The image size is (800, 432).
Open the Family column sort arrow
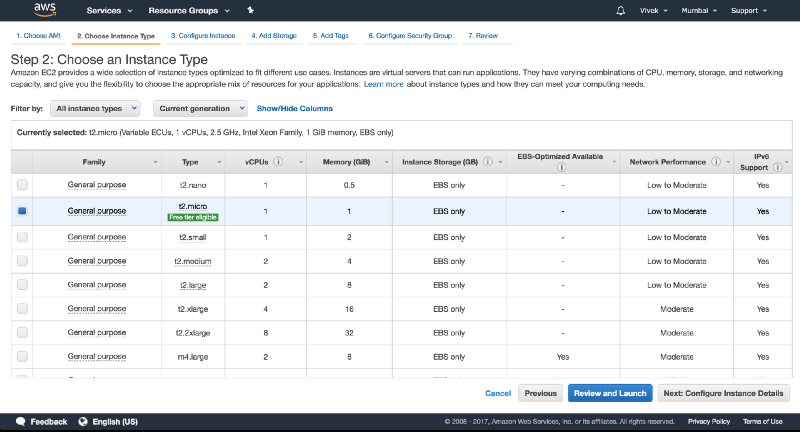[155, 162]
